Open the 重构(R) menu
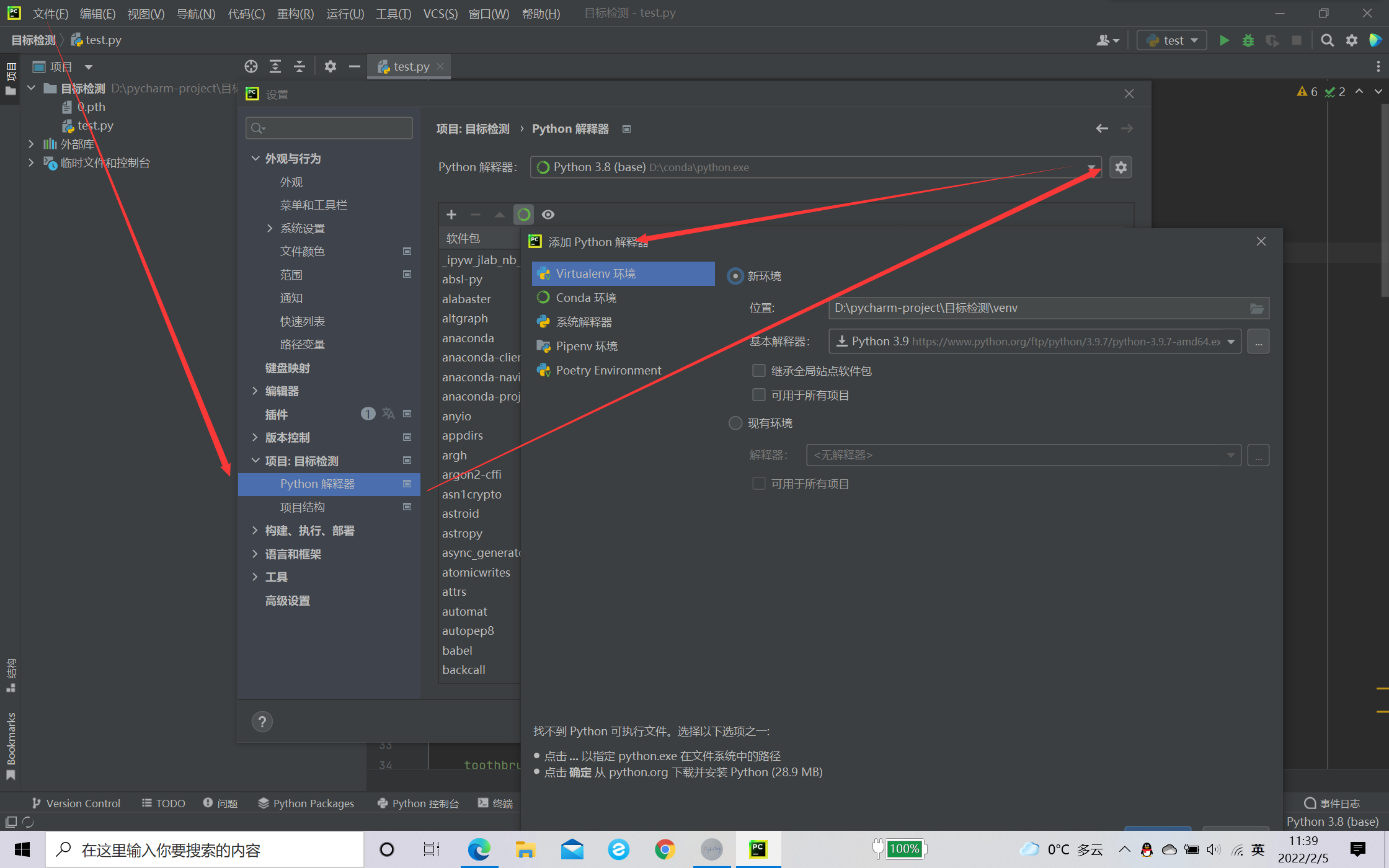The image size is (1389, 868). point(295,13)
